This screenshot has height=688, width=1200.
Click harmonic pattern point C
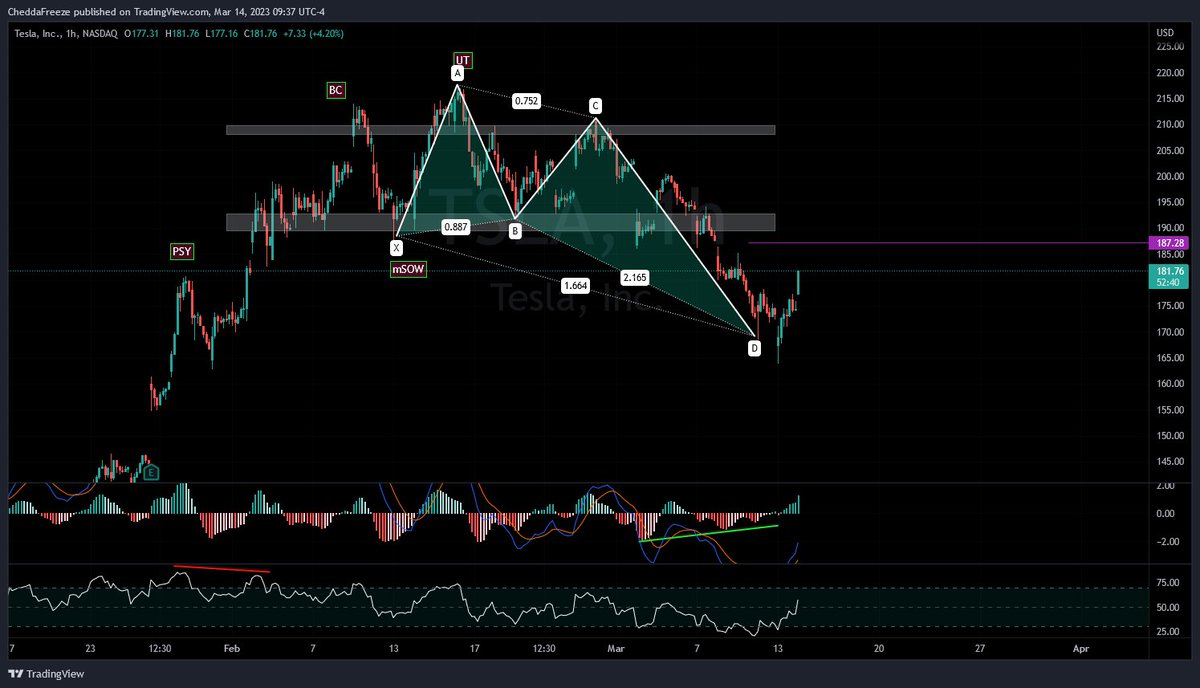pos(595,106)
